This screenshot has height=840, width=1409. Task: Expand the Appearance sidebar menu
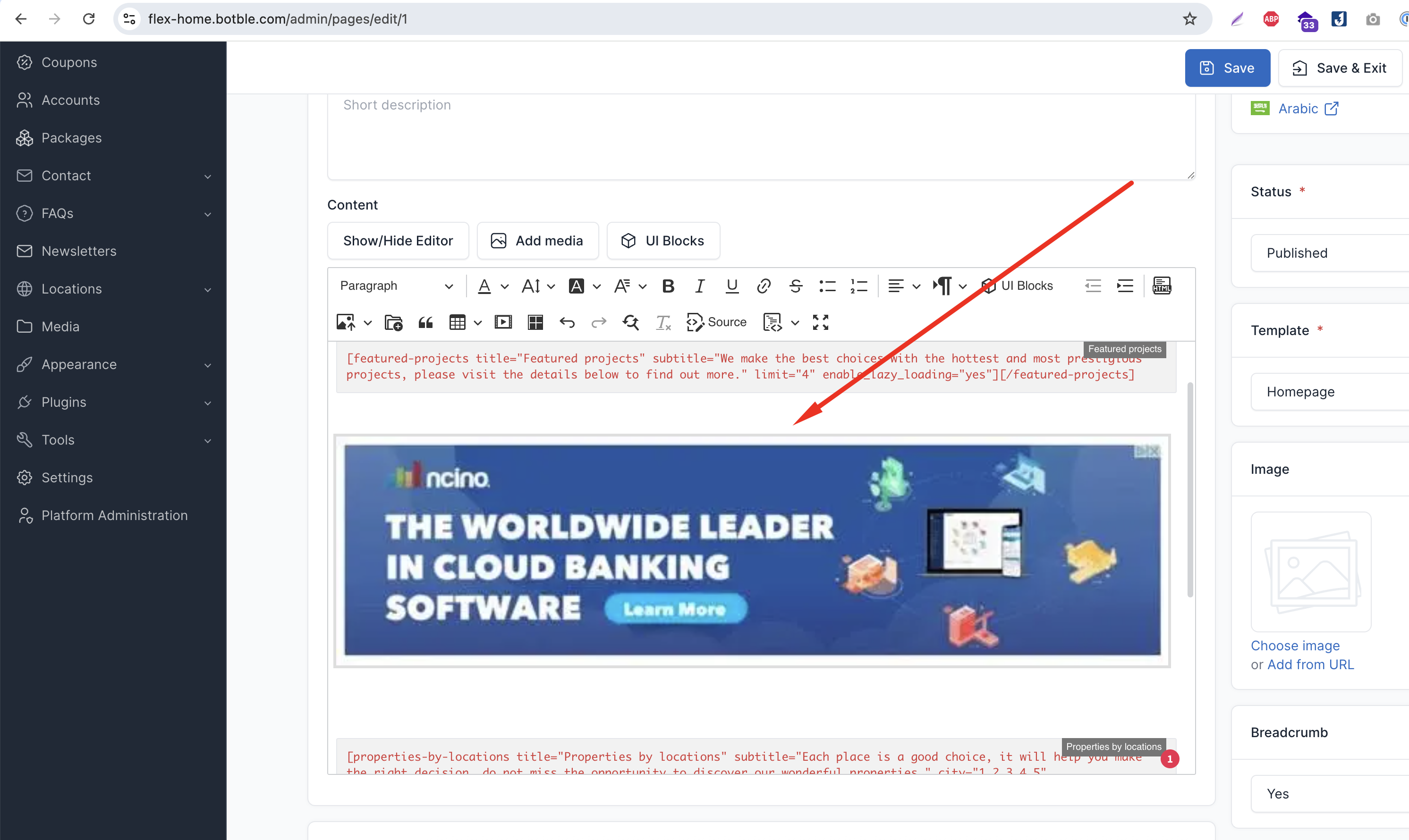113,364
